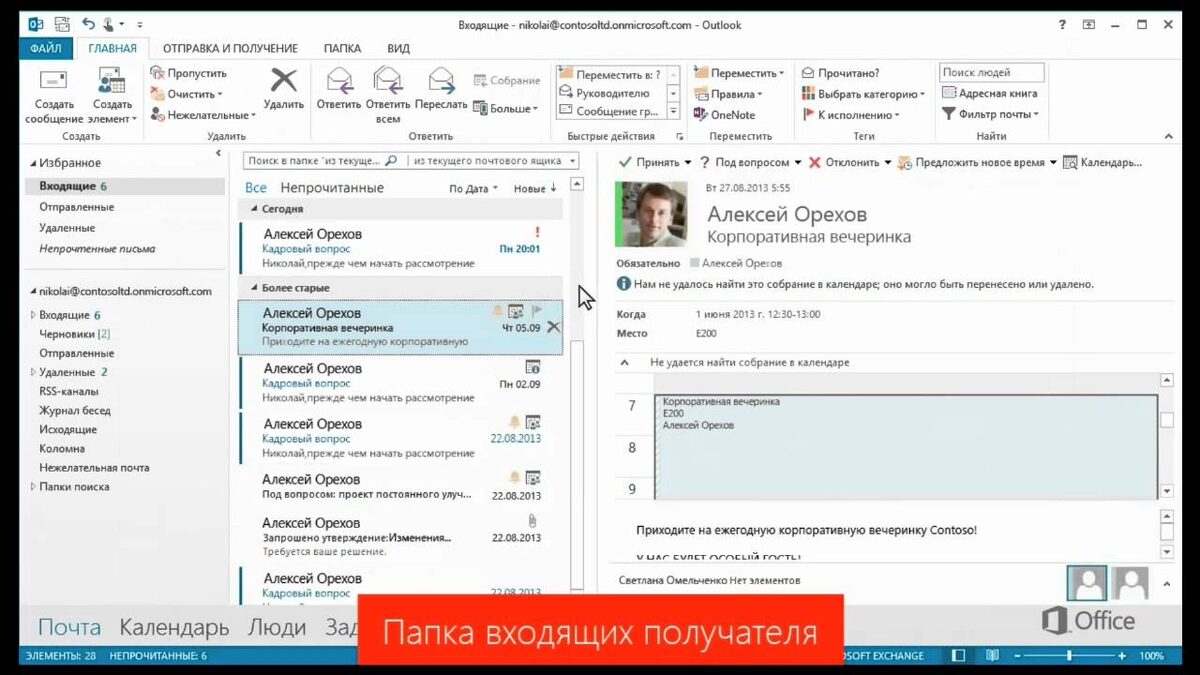
Task: Open Нежелательная почта folder
Action: tap(94, 467)
